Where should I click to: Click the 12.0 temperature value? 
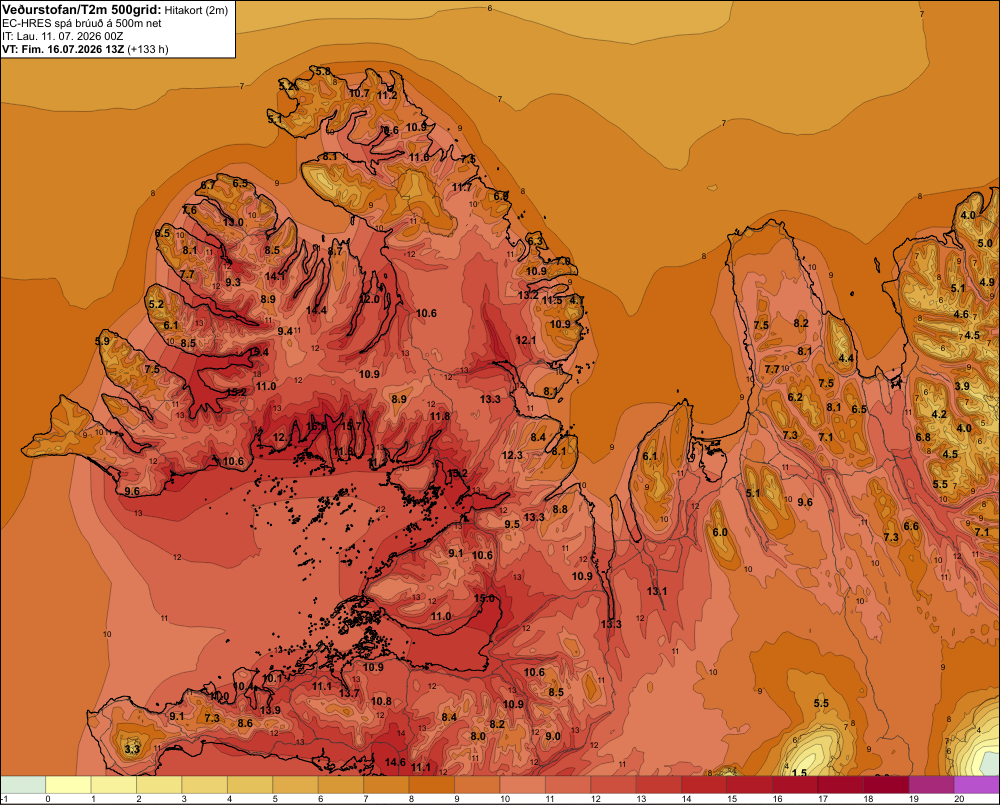[x=370, y=299]
